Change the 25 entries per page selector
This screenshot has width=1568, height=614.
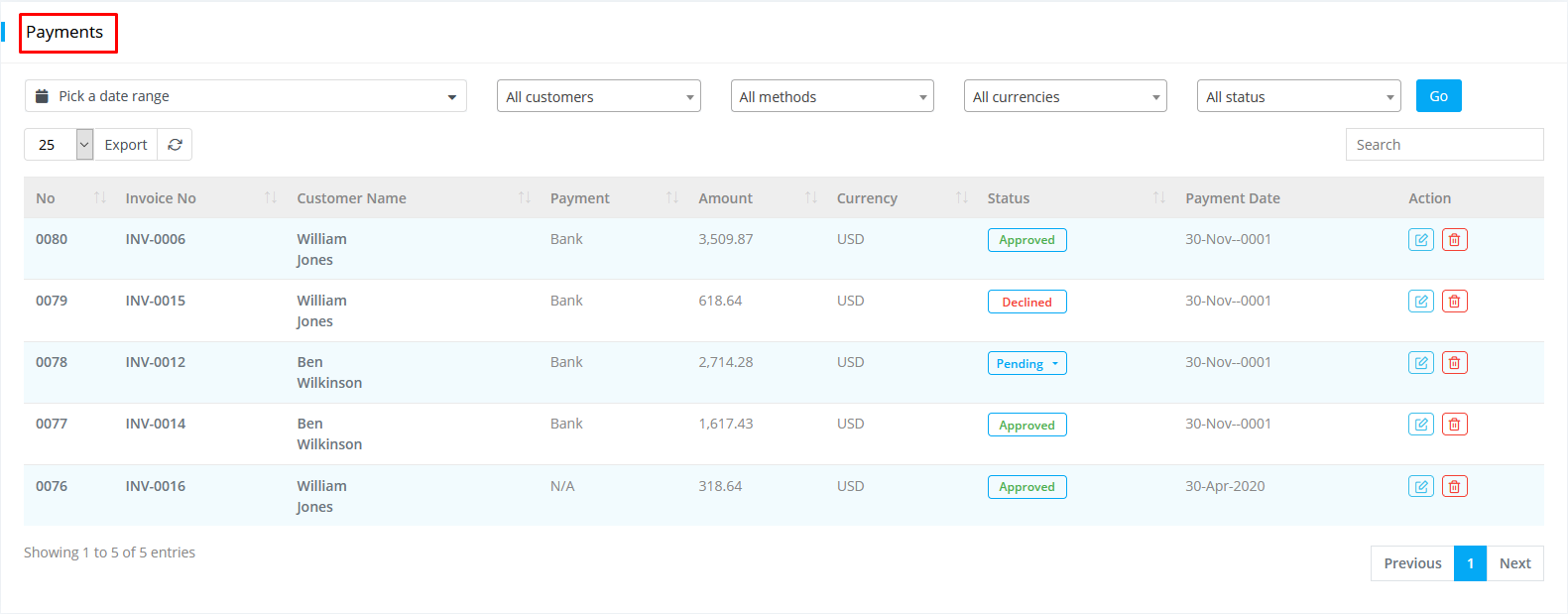tap(59, 145)
